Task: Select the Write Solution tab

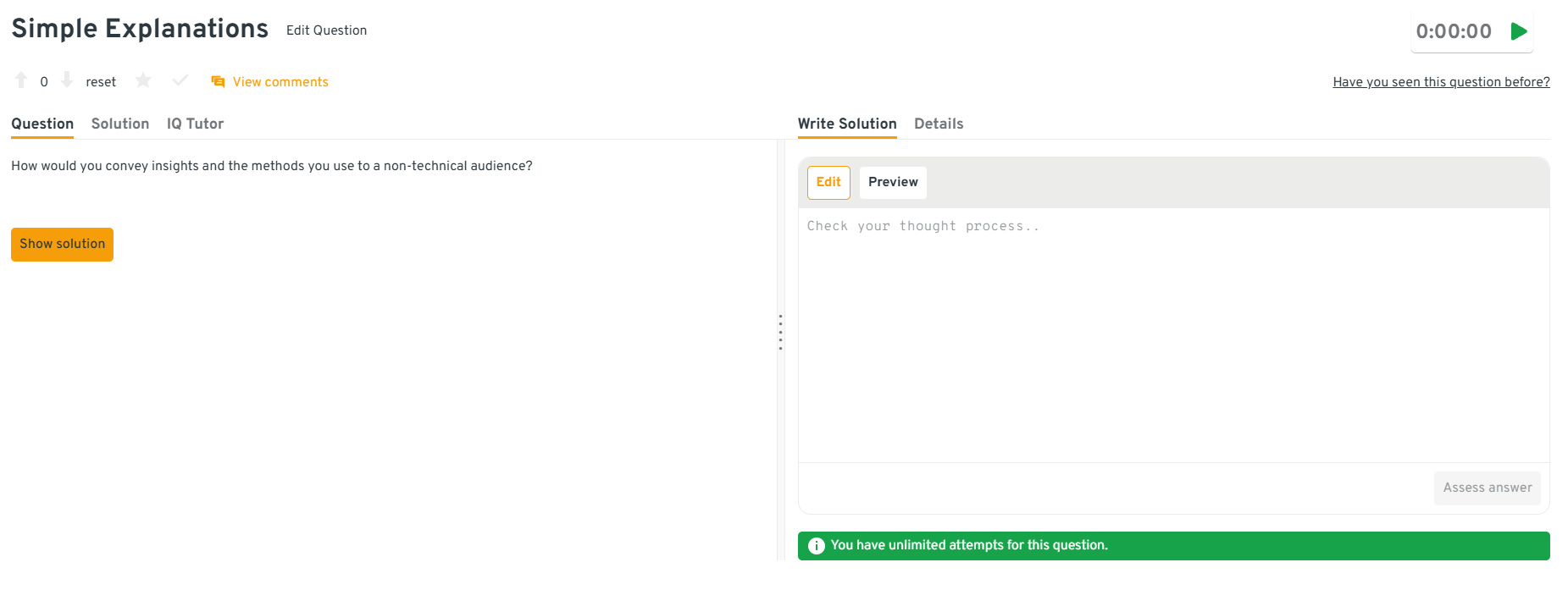Action: tap(847, 124)
